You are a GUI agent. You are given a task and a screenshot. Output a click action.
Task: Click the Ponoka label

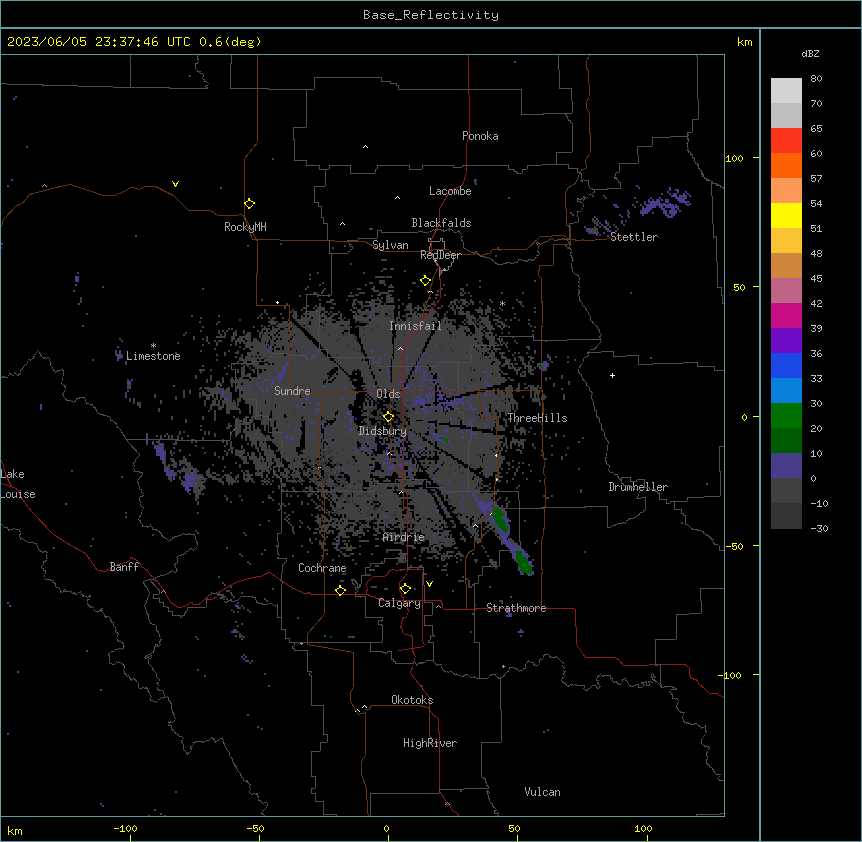click(480, 136)
